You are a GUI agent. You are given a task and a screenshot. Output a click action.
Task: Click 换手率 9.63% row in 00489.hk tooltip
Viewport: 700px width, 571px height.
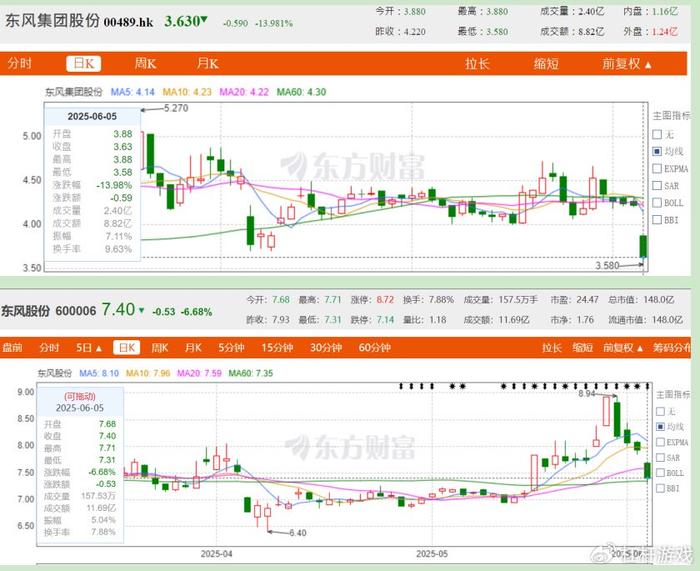click(92, 249)
